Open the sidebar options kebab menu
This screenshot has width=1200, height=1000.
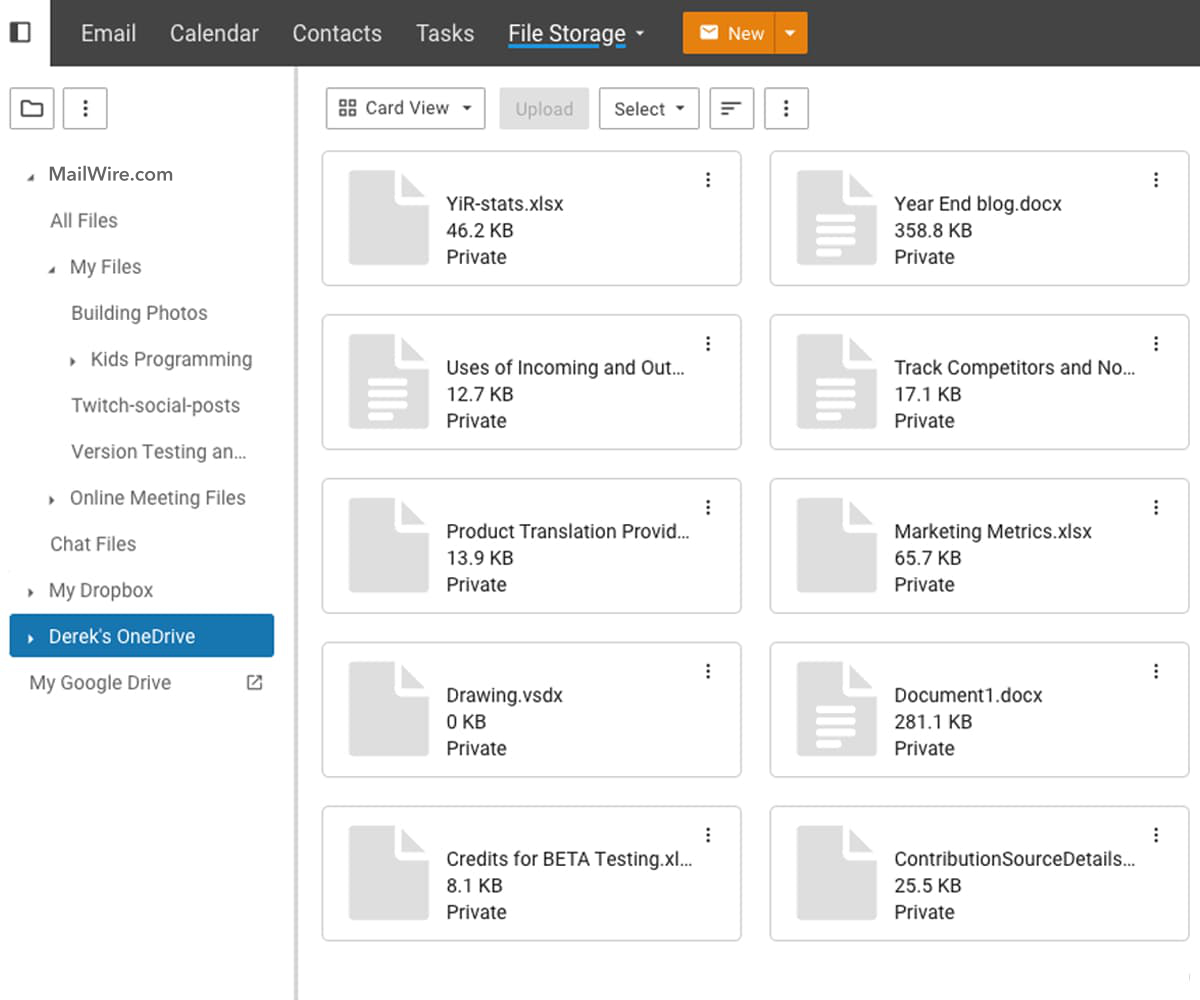(x=85, y=108)
